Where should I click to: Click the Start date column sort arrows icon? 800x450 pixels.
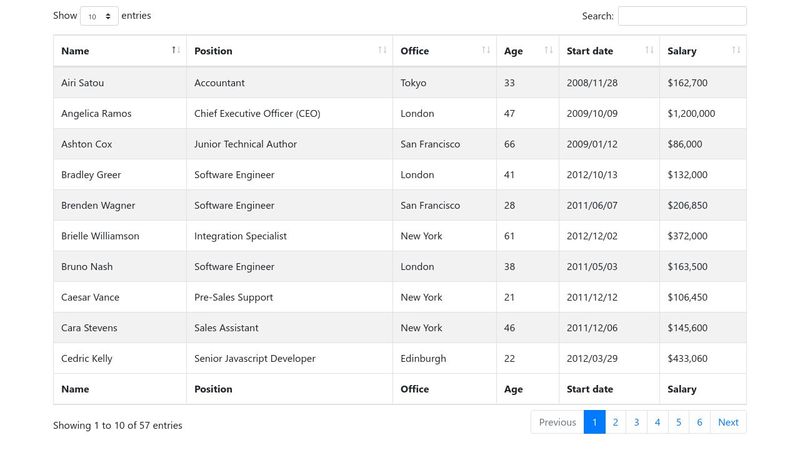[x=649, y=50]
